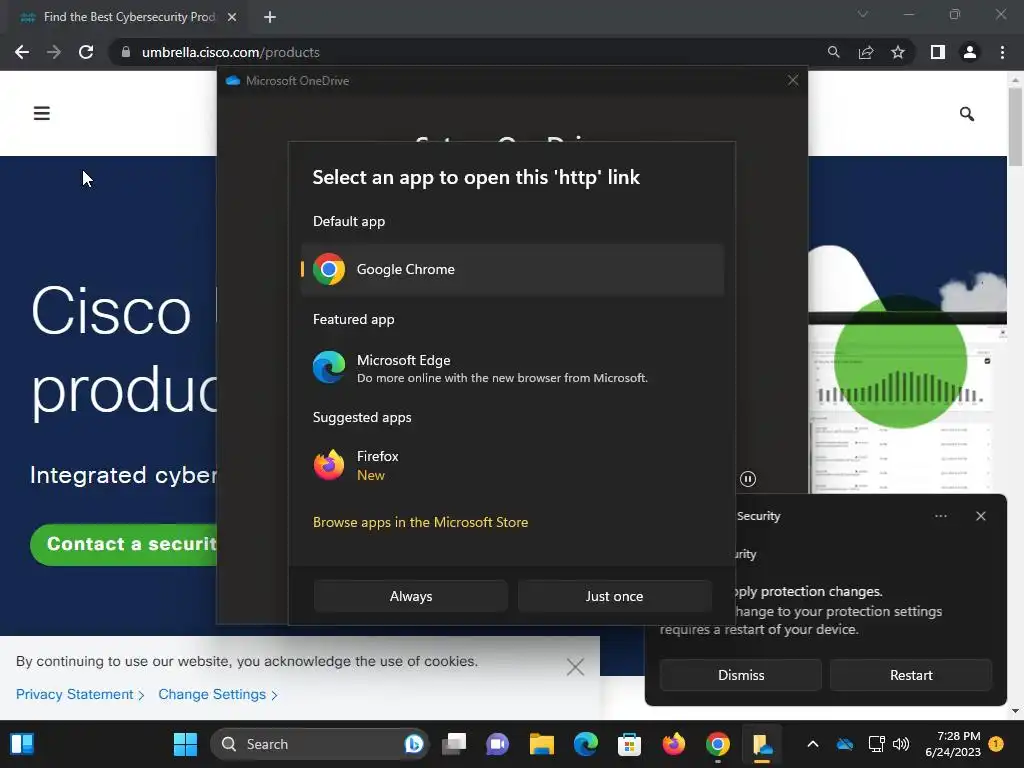Close the Security notification

pos(980,516)
